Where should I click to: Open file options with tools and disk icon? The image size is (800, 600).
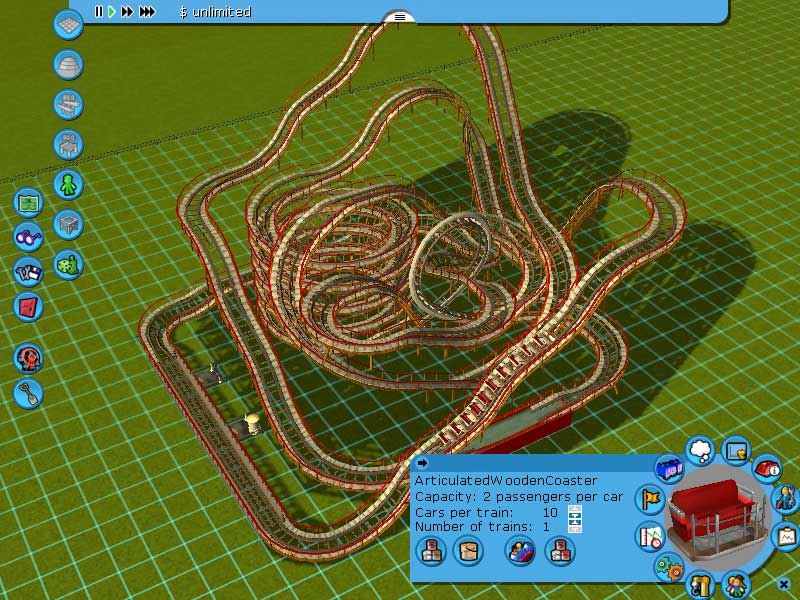(28, 272)
